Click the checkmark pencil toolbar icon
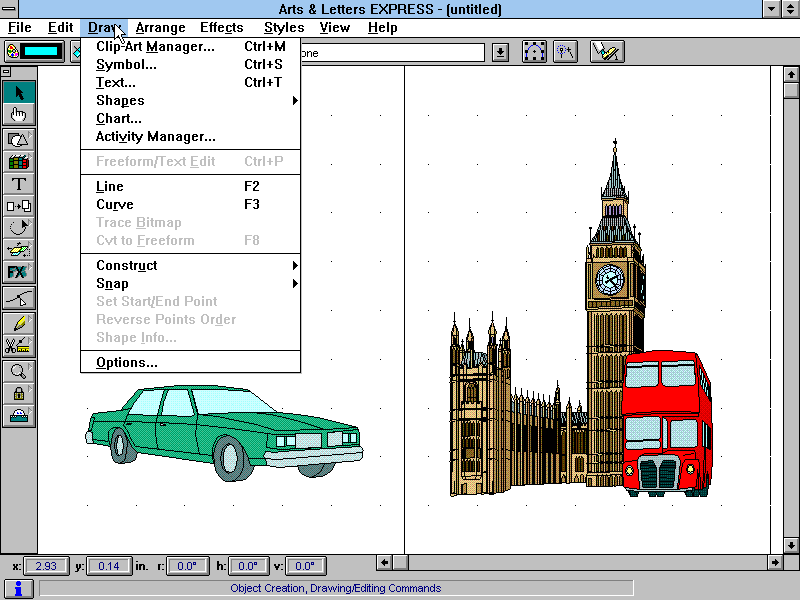Screen dimensions: 800x600 [607, 52]
